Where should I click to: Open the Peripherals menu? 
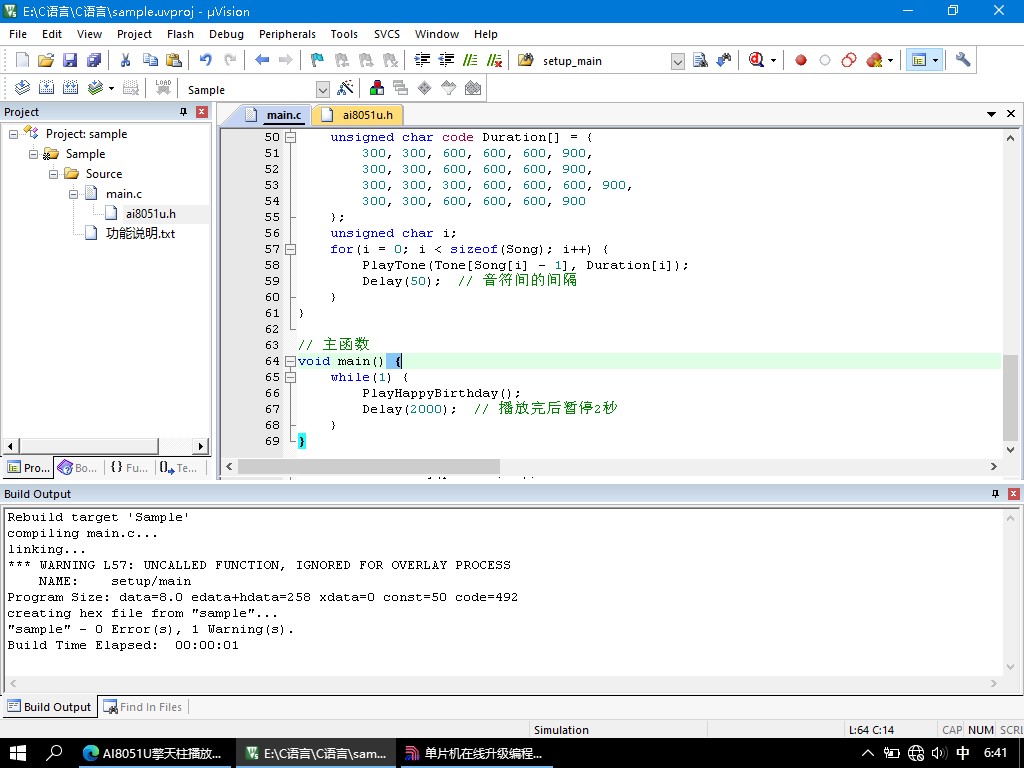(287, 34)
